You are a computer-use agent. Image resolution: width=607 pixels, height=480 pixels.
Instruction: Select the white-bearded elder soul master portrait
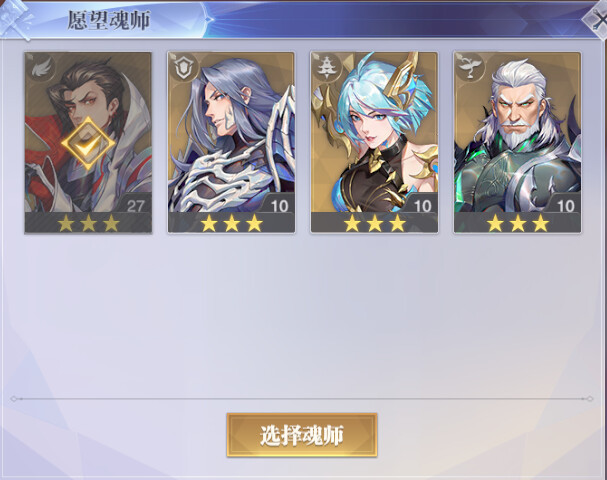point(518,132)
